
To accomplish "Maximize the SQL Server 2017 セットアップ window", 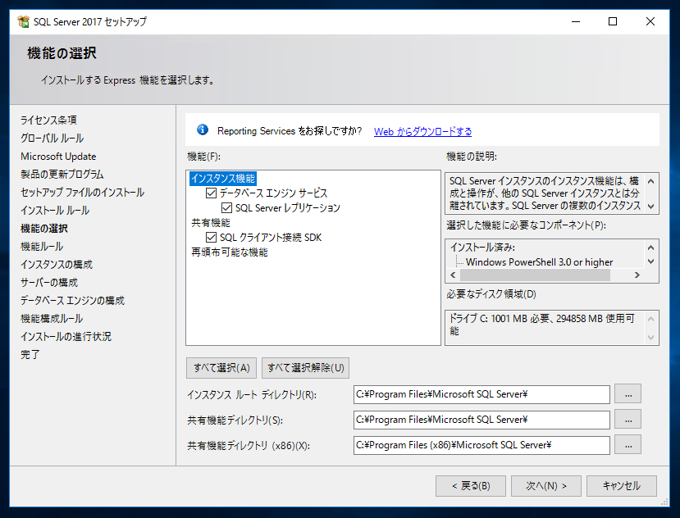I will click(612, 21).
